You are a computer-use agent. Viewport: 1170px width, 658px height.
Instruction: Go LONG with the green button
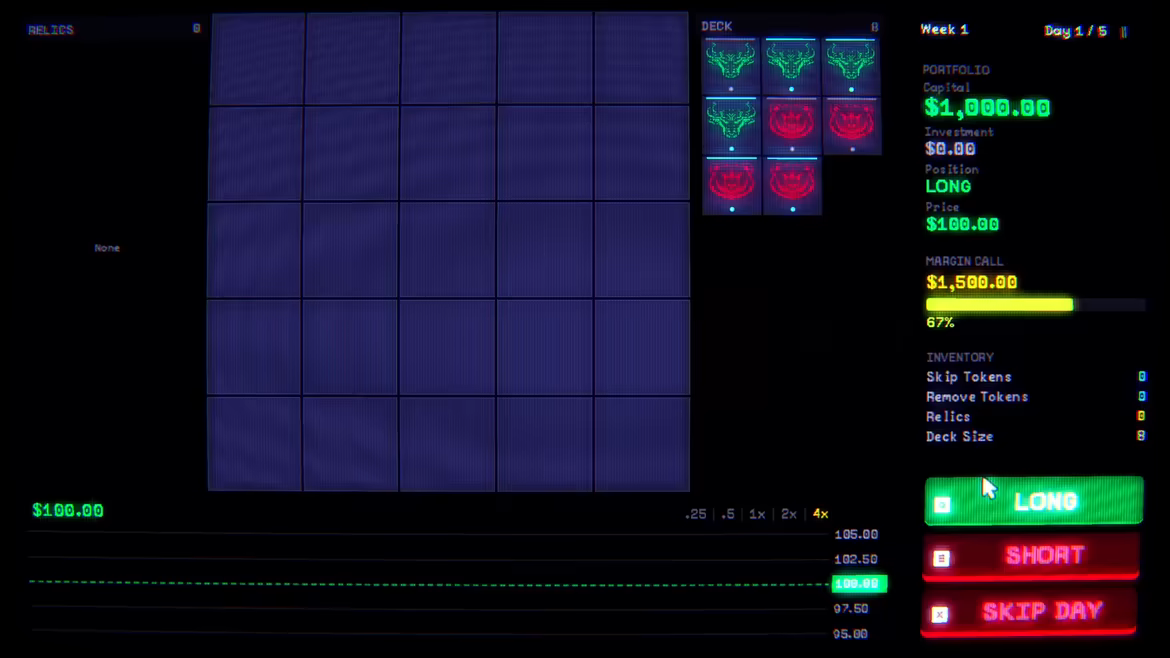tap(1033, 501)
